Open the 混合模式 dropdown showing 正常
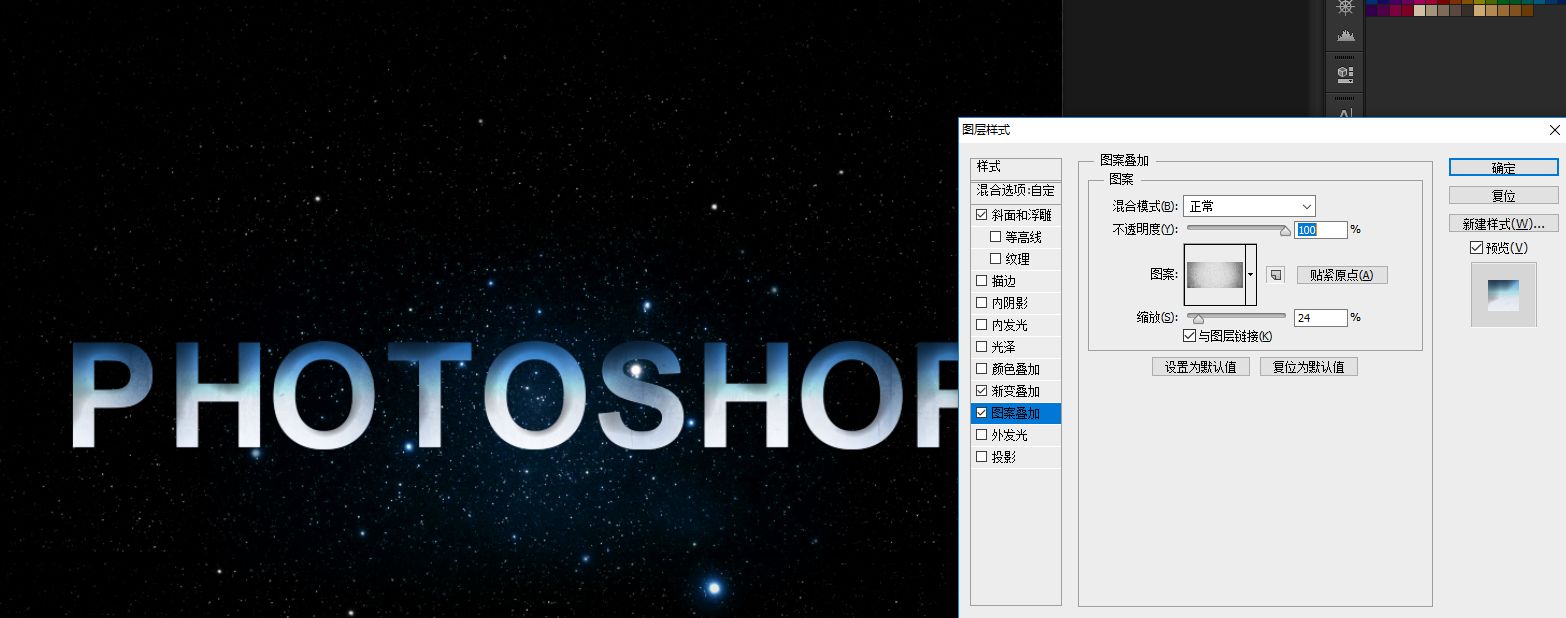The image size is (1566, 618). 1249,206
